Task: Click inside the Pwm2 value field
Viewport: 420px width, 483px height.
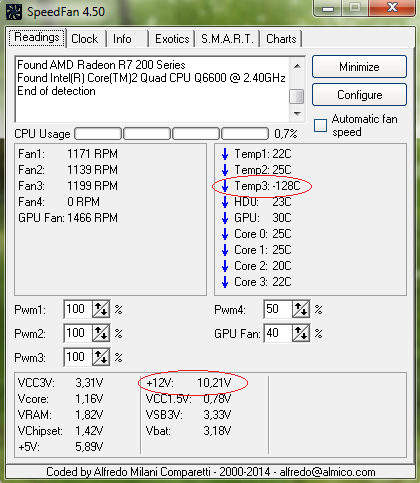Action: coord(78,333)
